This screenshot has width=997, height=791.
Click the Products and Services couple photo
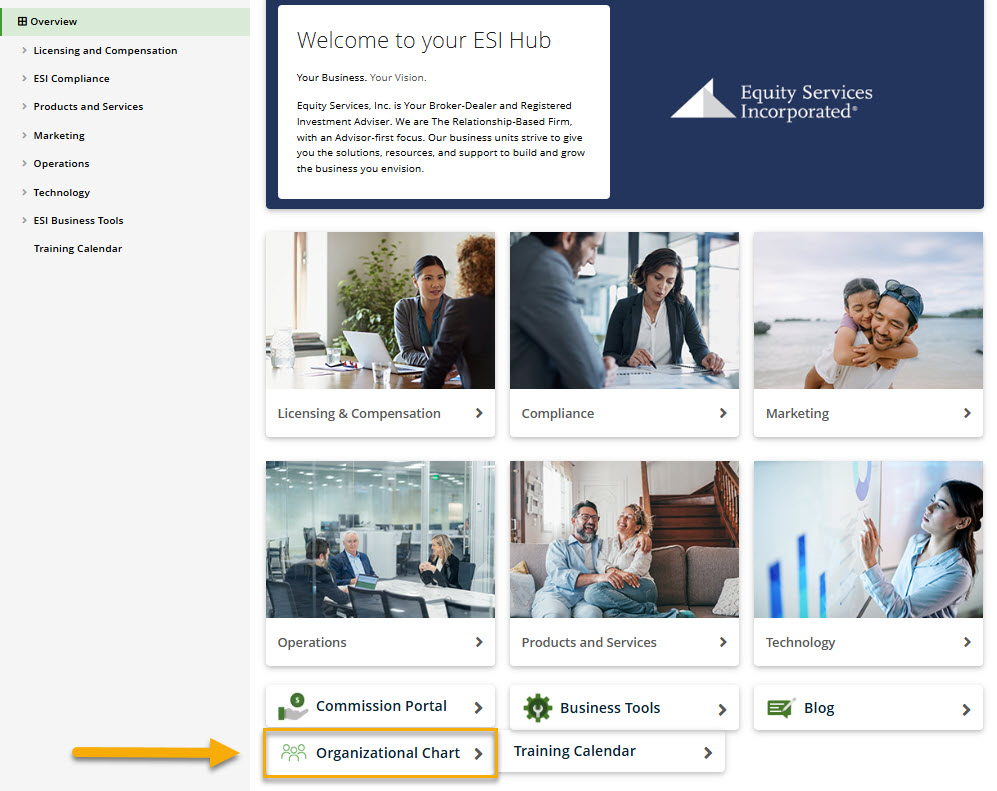pyautogui.click(x=624, y=539)
